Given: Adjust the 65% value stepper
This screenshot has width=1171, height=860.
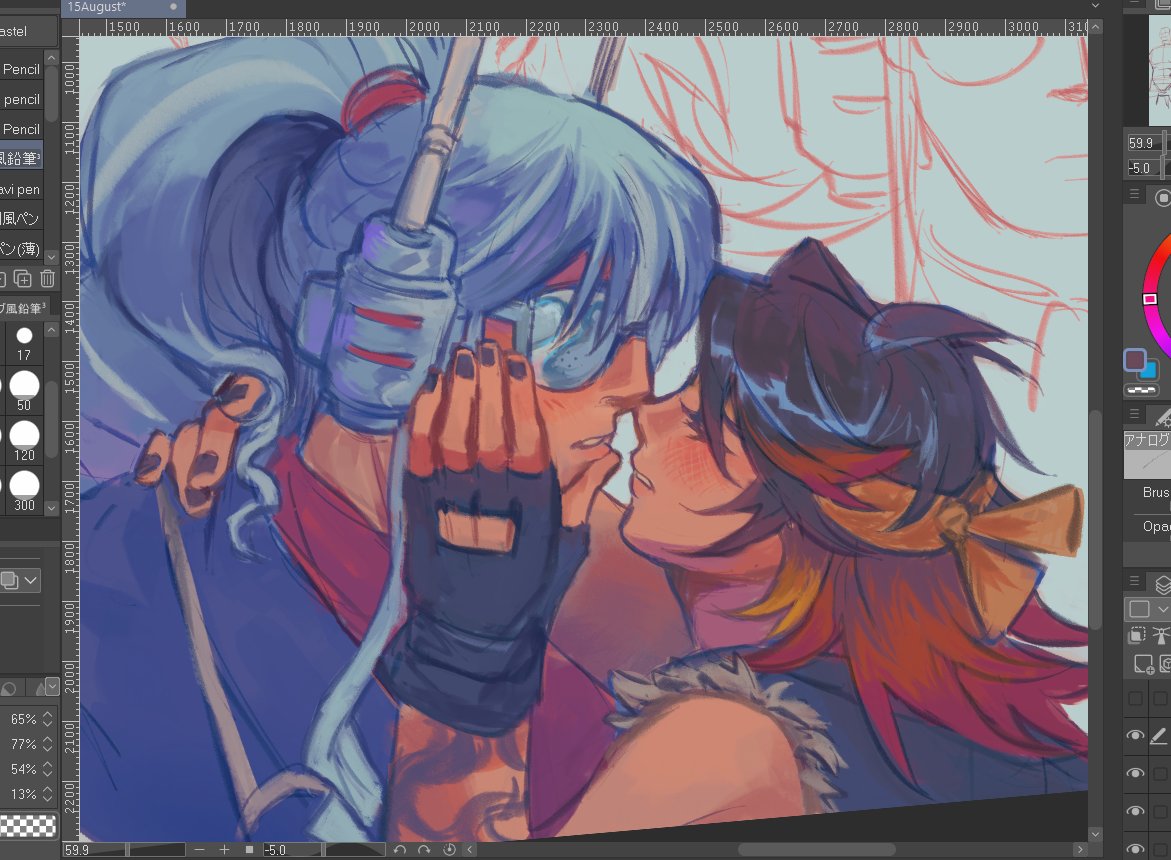Looking at the screenshot, I should (x=48, y=719).
